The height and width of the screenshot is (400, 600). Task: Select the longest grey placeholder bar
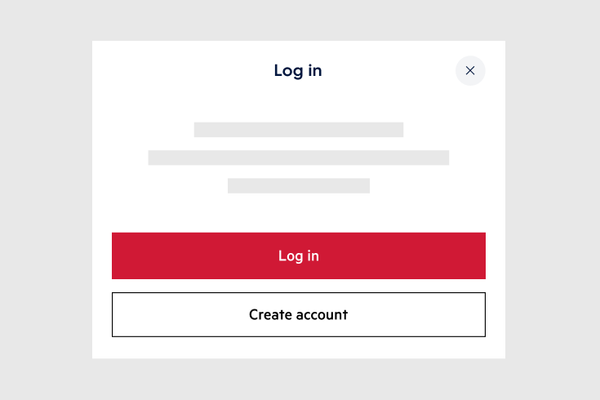298,157
